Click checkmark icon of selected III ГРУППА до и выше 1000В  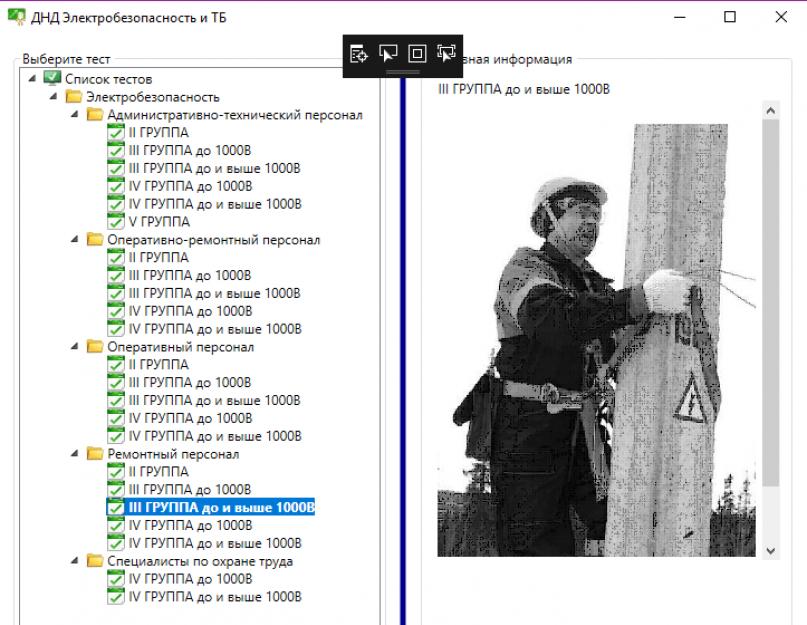pos(116,508)
